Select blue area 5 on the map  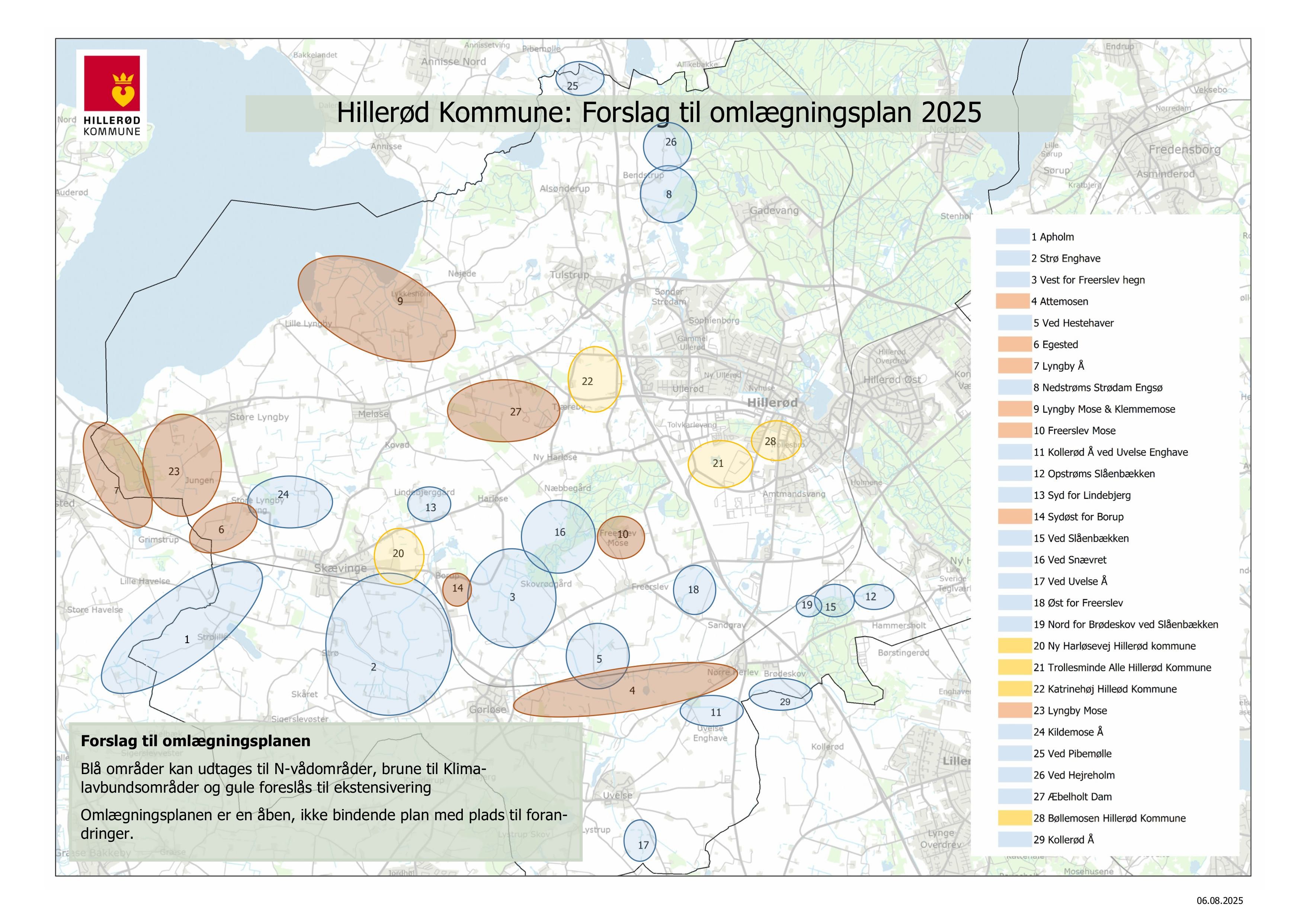(598, 656)
